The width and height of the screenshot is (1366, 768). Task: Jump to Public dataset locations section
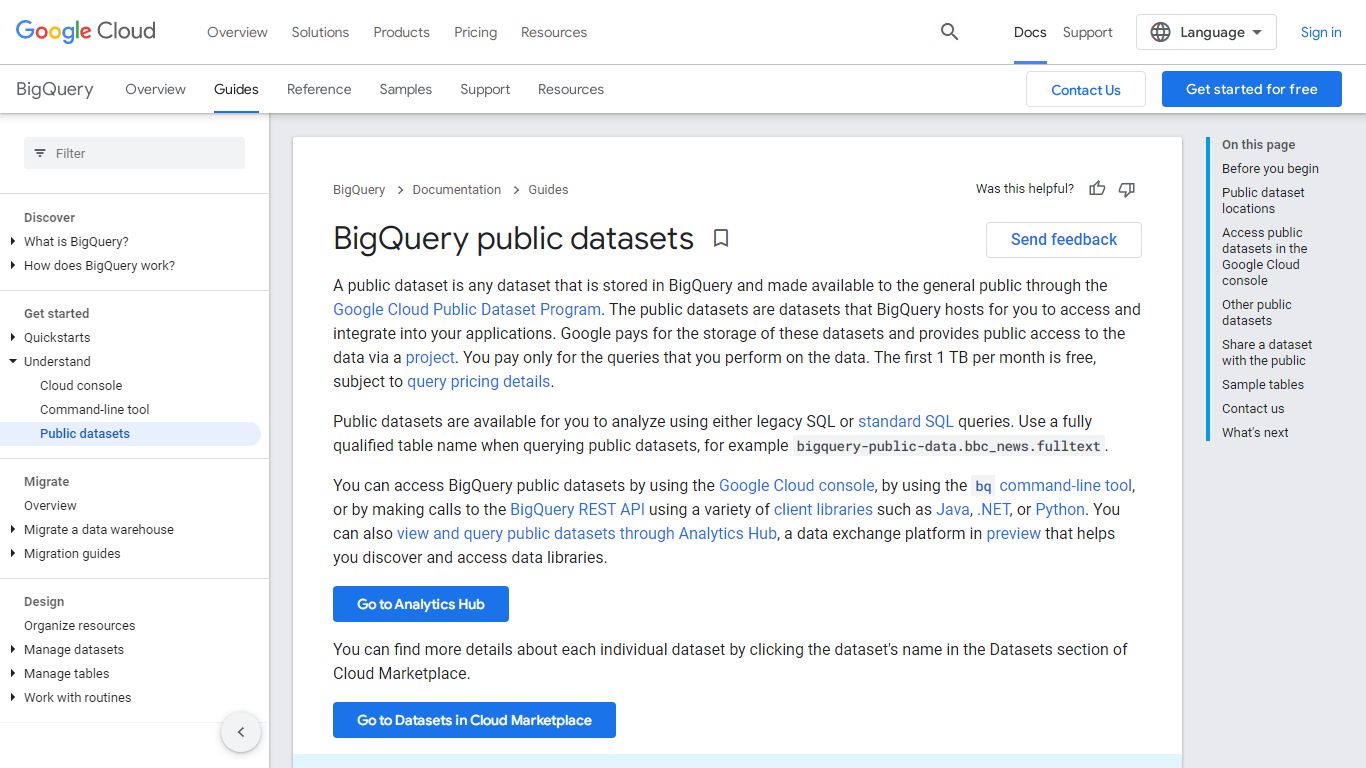point(1263,200)
